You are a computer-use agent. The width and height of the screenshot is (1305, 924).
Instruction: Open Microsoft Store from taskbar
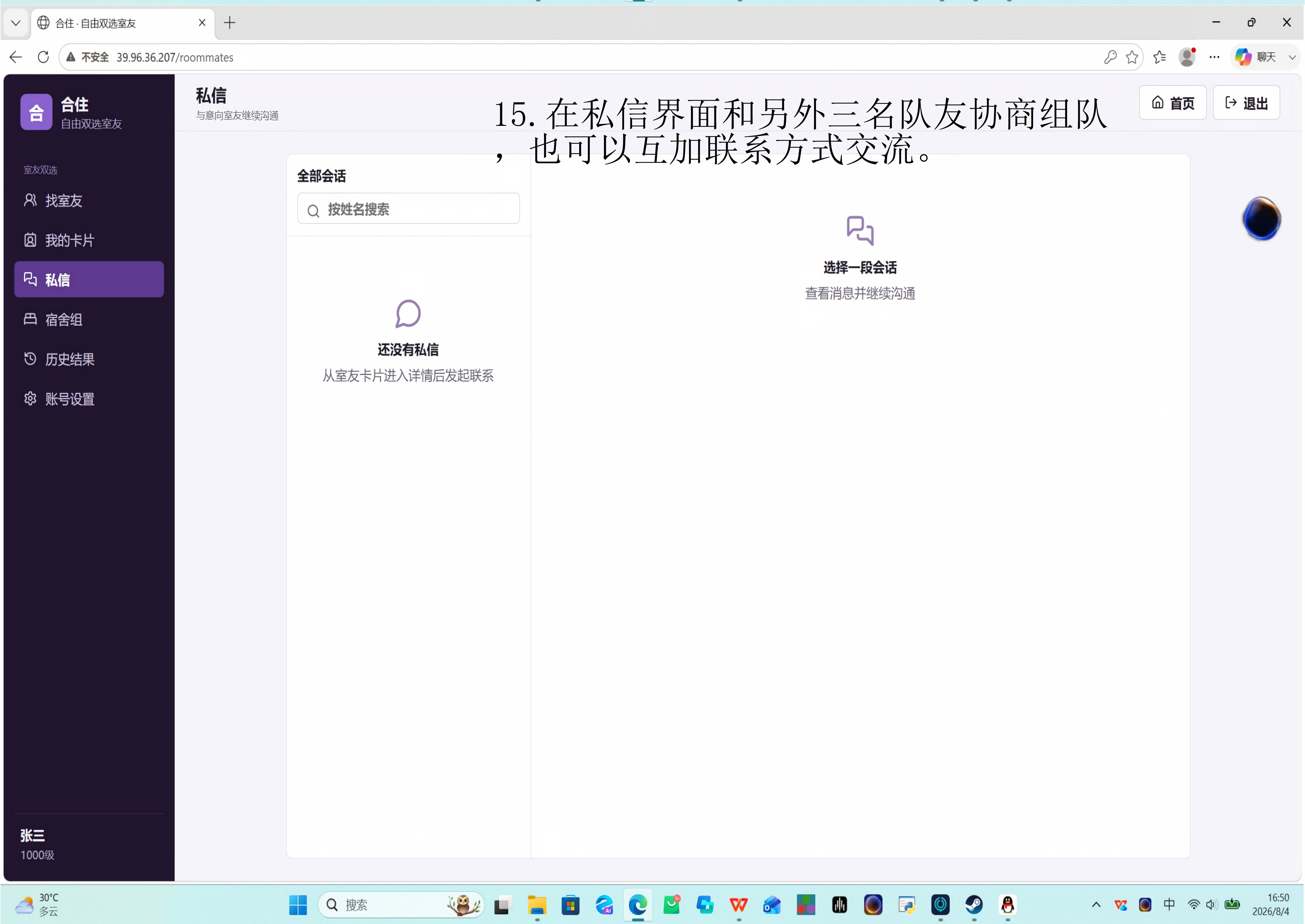[x=570, y=905]
